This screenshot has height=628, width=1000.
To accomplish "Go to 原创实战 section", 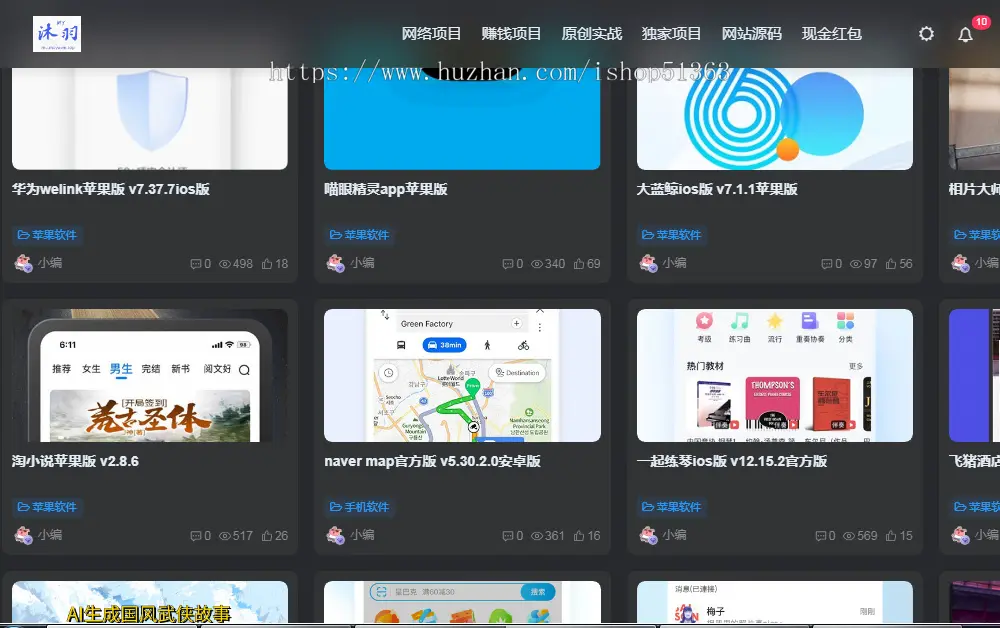I will 591,34.
